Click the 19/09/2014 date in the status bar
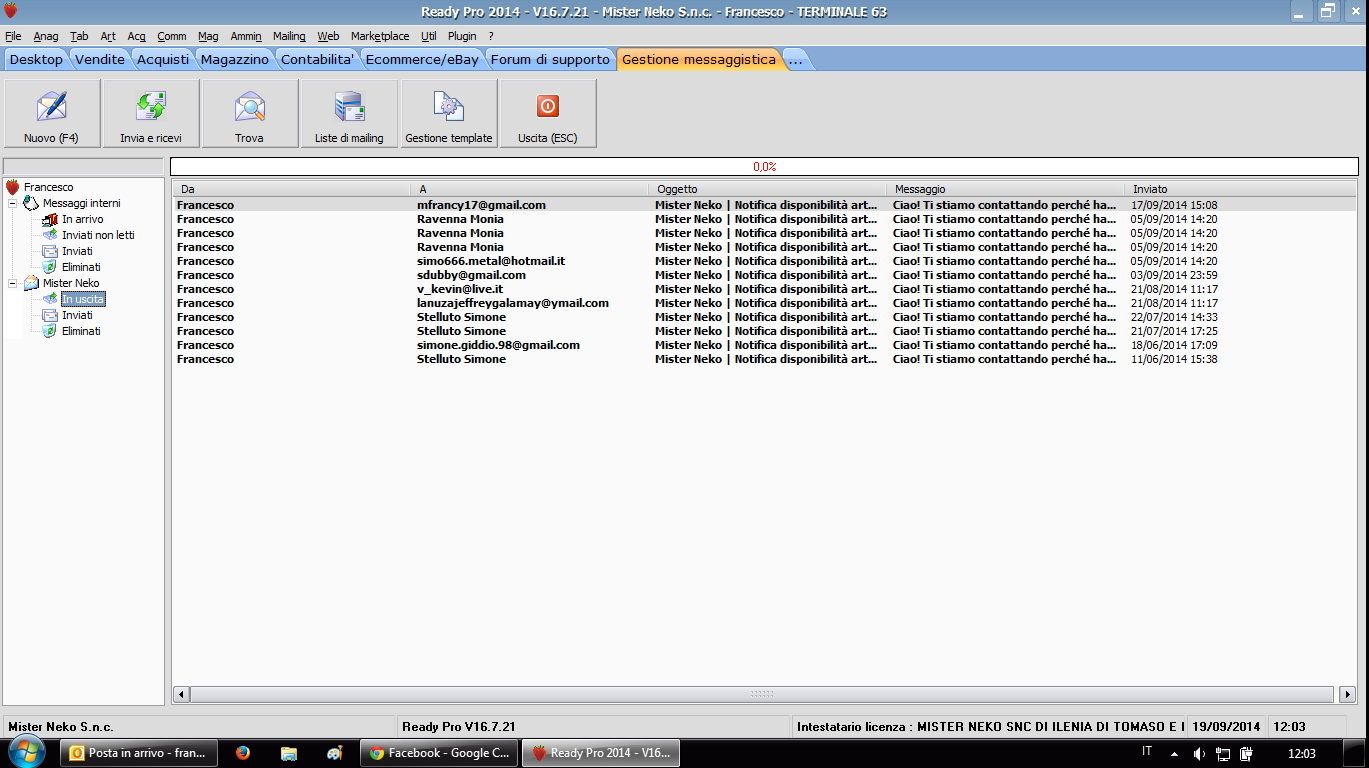1369x768 pixels. coord(1227,727)
